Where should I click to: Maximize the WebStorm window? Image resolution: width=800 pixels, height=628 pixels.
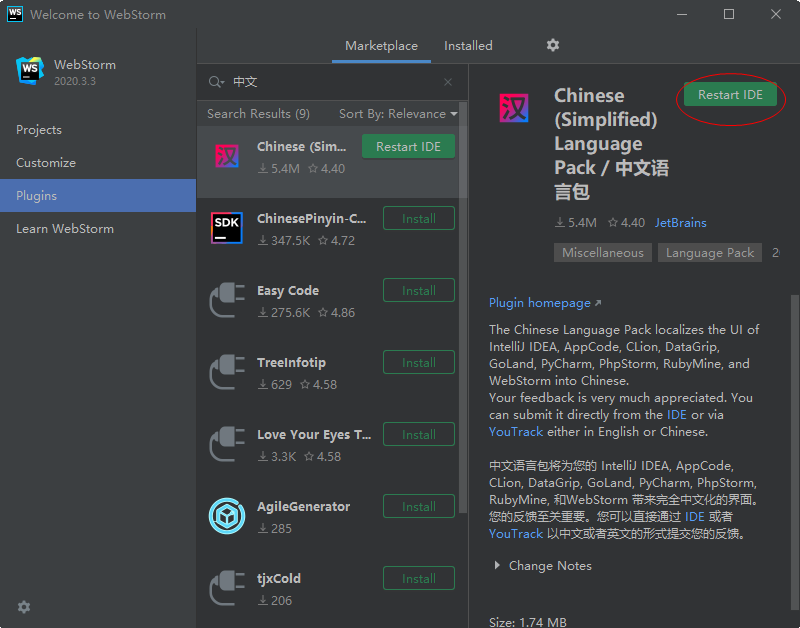729,14
